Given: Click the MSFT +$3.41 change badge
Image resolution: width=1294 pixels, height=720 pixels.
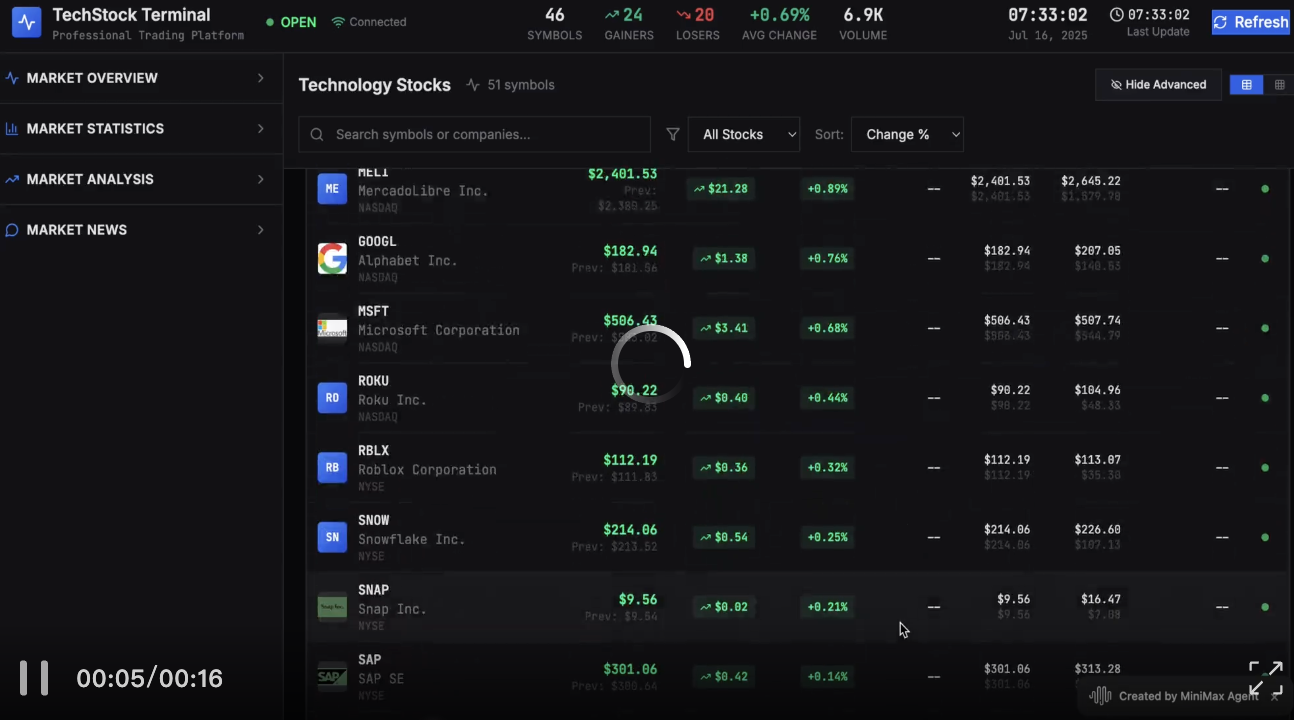Looking at the screenshot, I should (x=725, y=328).
